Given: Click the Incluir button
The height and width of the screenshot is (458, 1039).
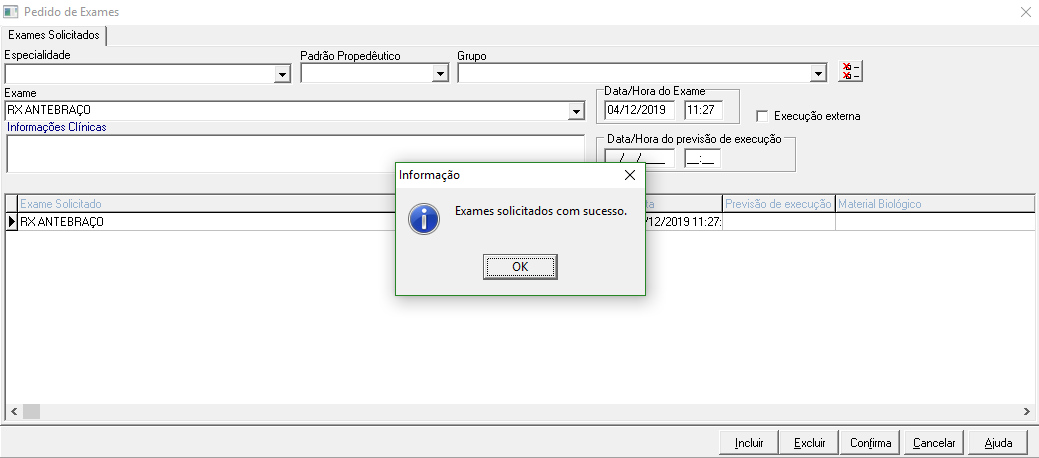Looking at the screenshot, I should (x=749, y=443).
